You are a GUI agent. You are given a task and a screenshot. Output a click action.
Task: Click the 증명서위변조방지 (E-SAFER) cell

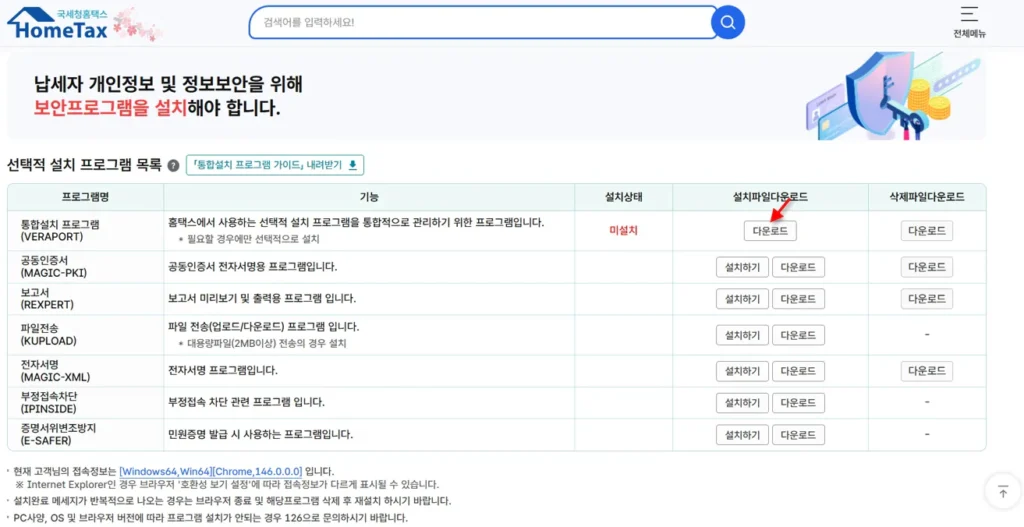click(x=86, y=435)
